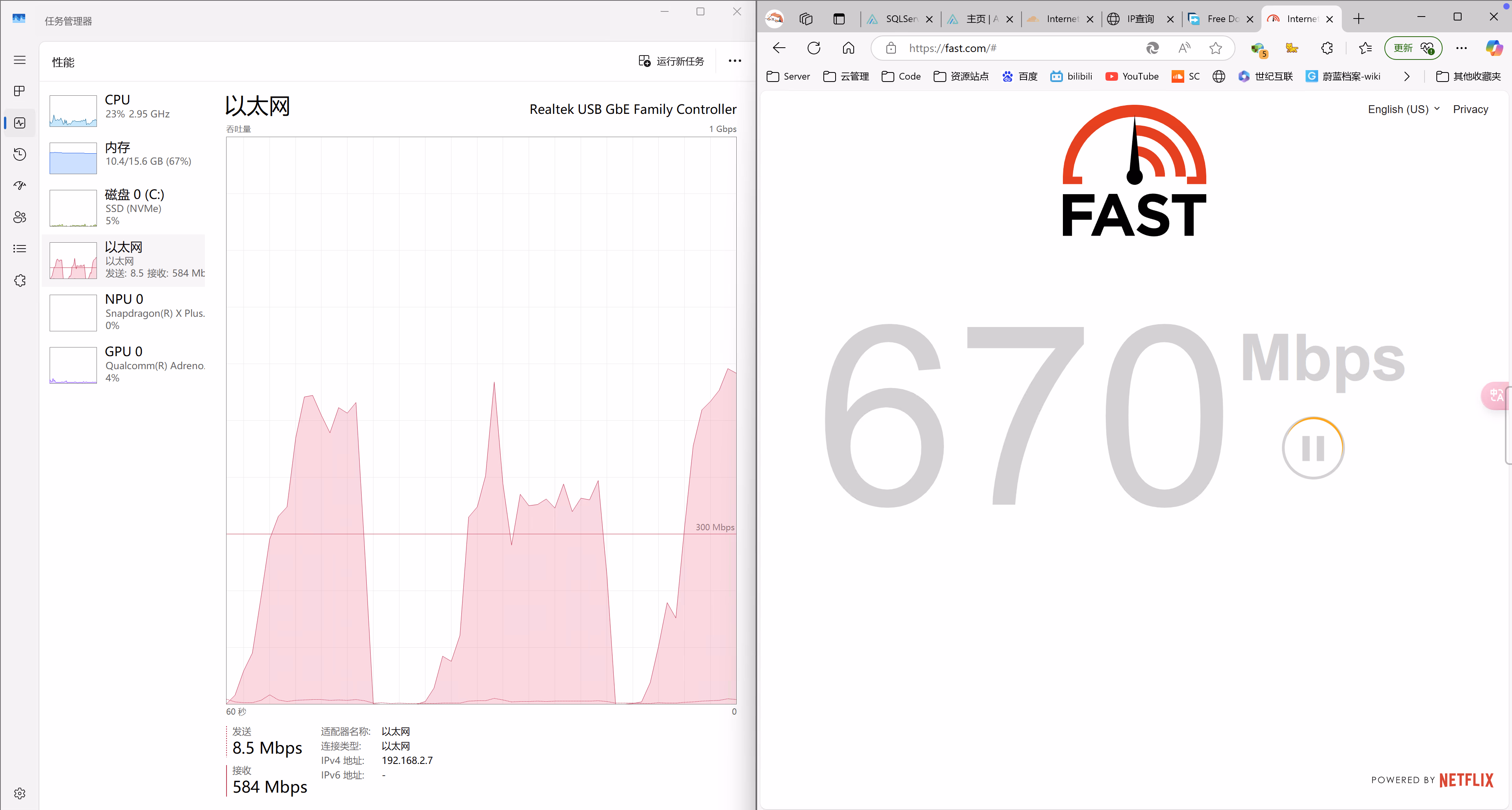Image resolution: width=1512 pixels, height=810 pixels.
Task: Switch to the IP查询 browser tab
Action: coord(1139,19)
